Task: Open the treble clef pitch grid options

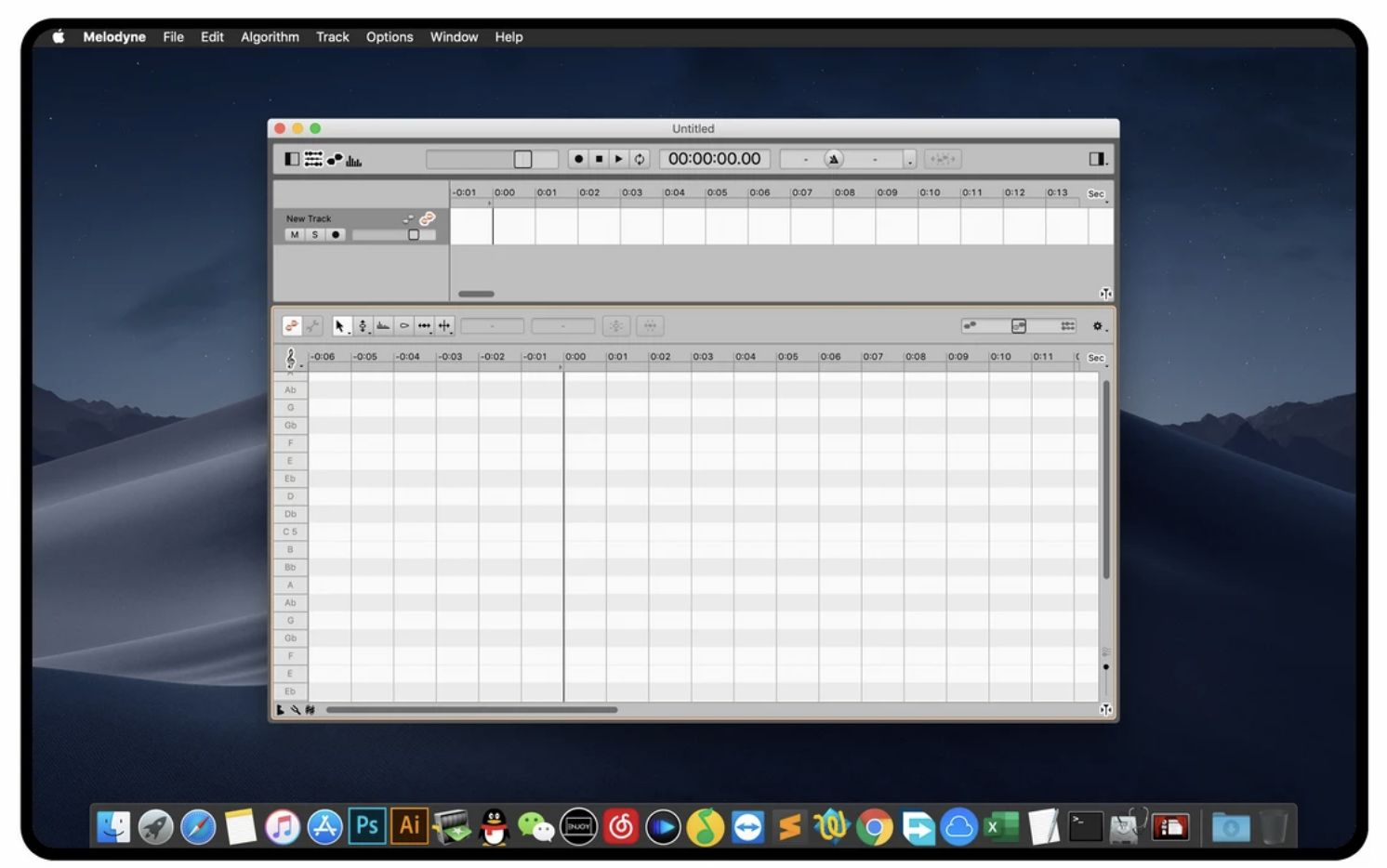Action: [291, 358]
